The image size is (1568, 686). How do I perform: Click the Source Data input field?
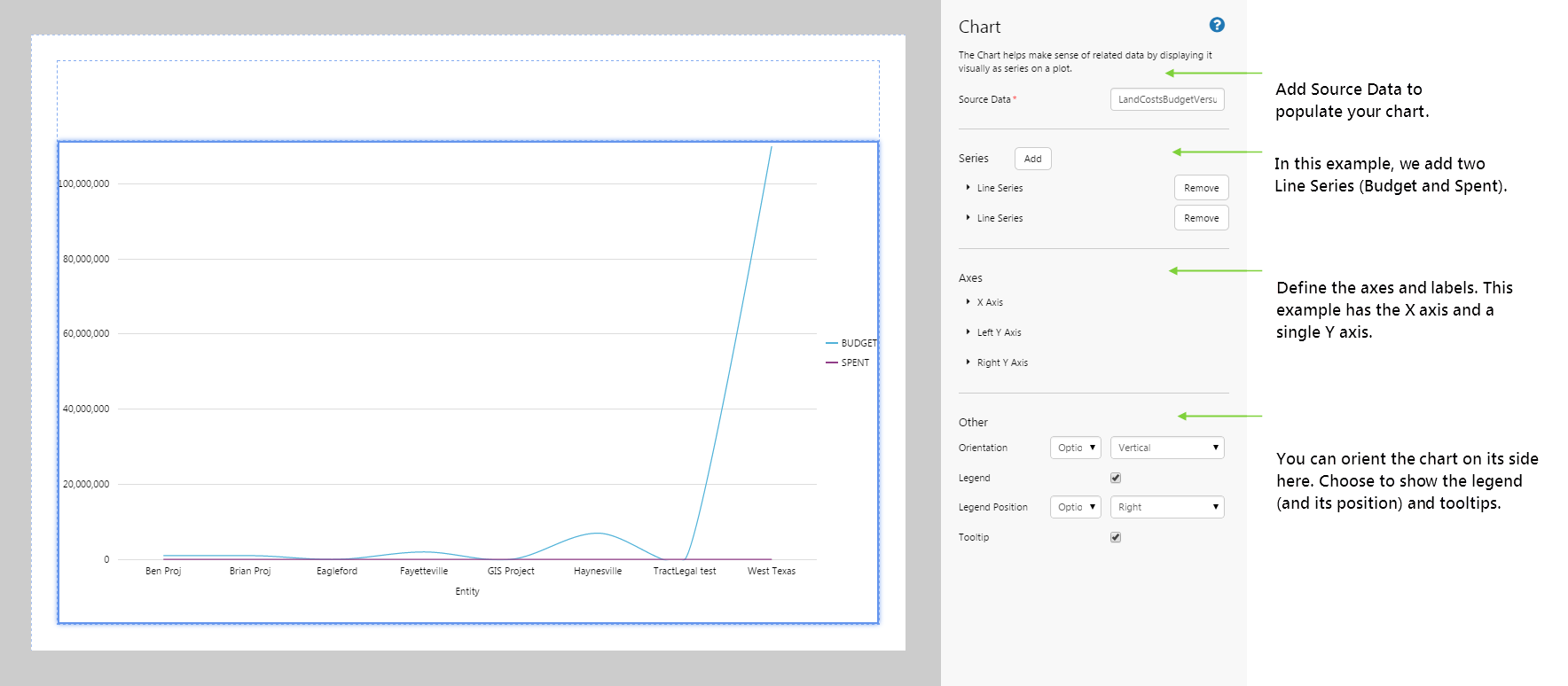point(1166,99)
